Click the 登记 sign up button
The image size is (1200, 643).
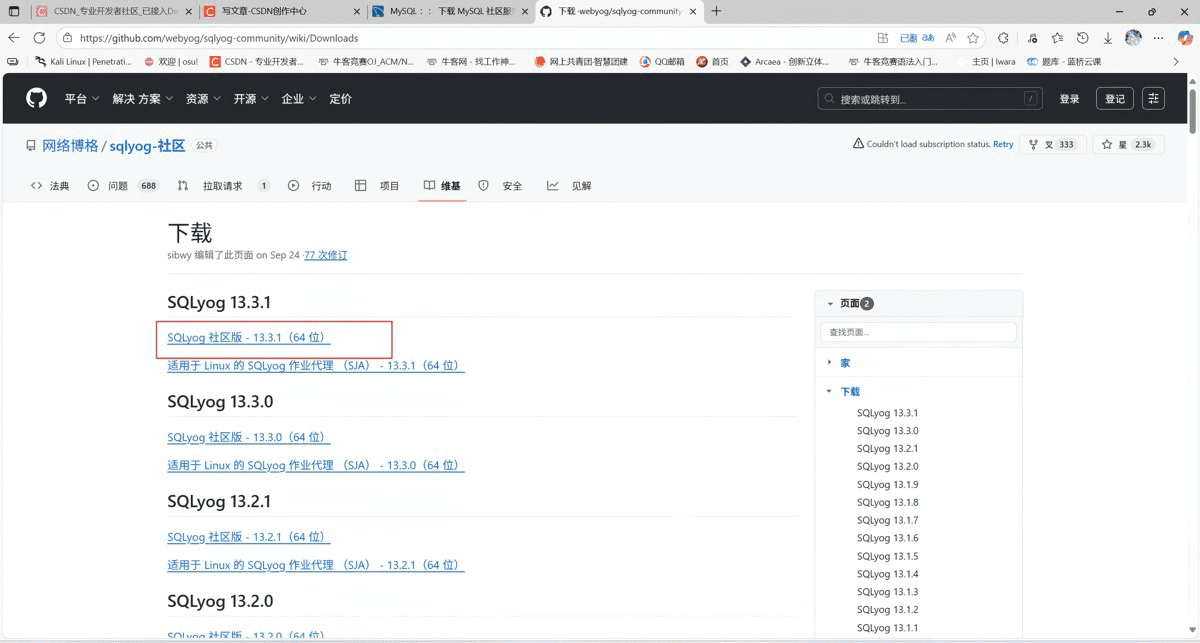pos(1115,98)
